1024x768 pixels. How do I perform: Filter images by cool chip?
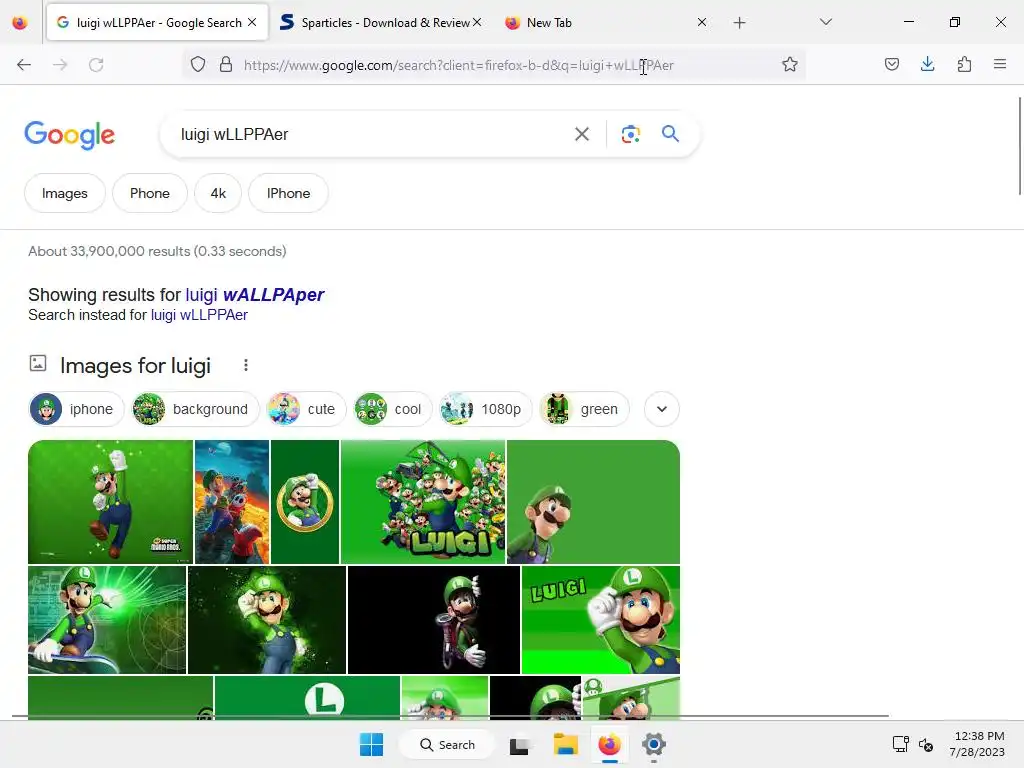click(x=392, y=409)
